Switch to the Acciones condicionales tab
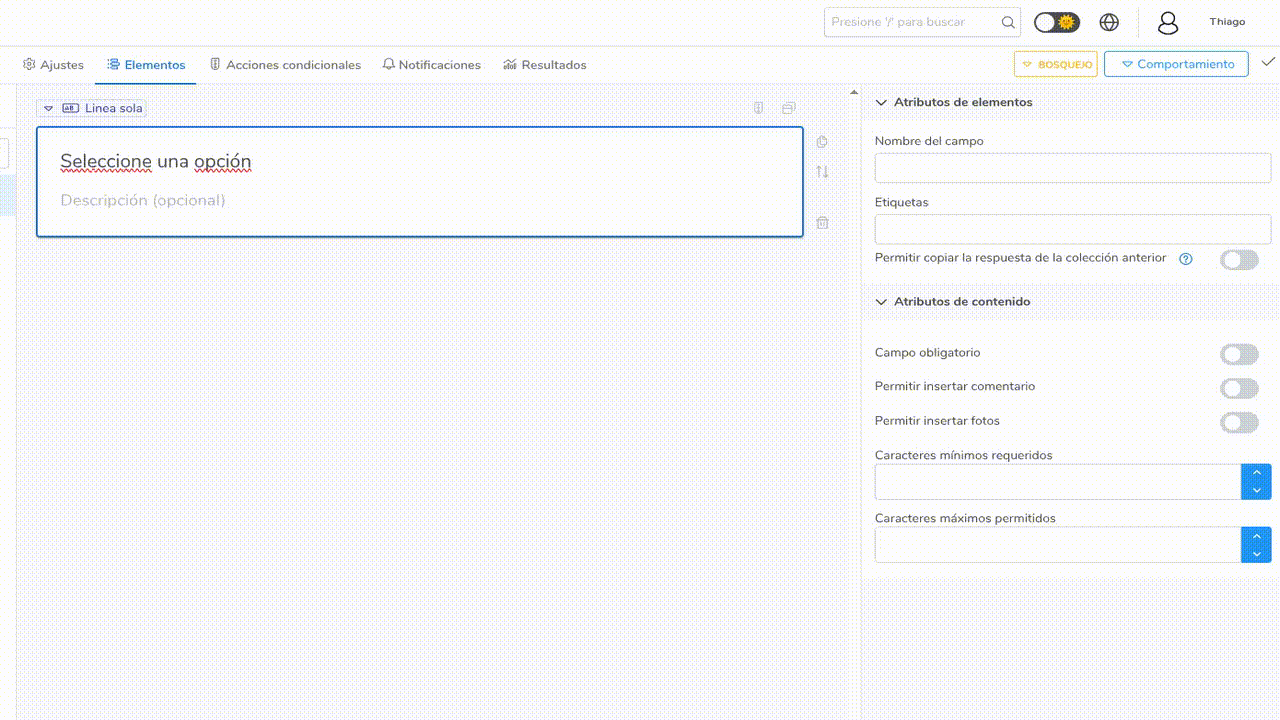 click(x=285, y=65)
